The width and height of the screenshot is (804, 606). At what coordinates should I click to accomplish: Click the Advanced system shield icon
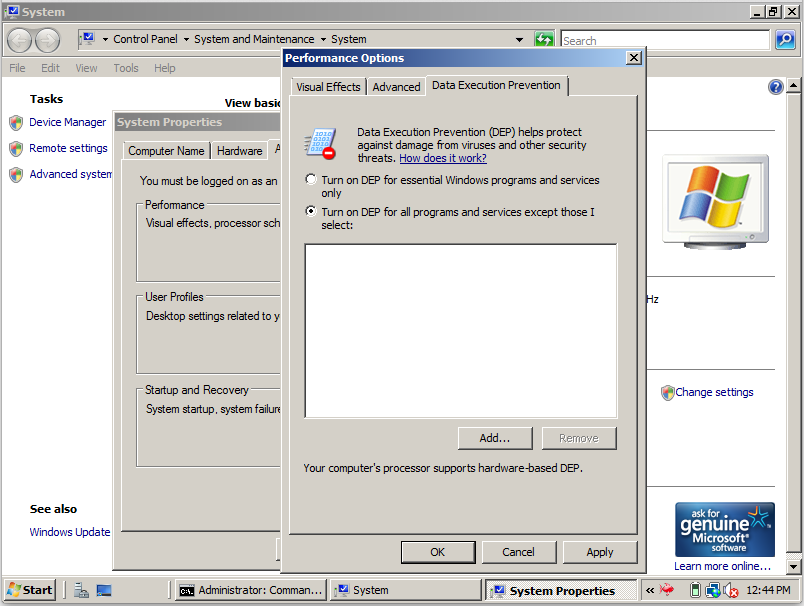click(16, 175)
